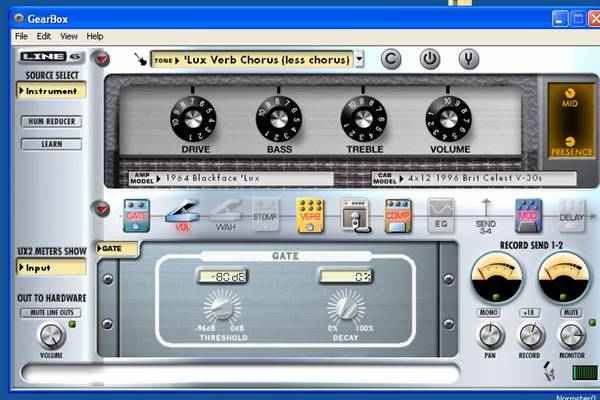Toggle the round power button icon
Image resolution: width=600 pixels, height=400 pixels.
[430, 59]
